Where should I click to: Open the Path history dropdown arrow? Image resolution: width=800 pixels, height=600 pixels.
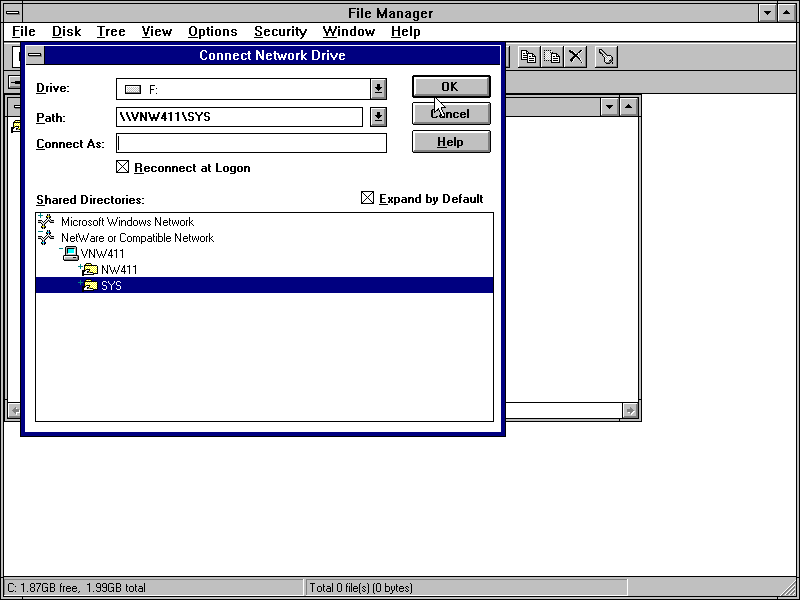[378, 117]
